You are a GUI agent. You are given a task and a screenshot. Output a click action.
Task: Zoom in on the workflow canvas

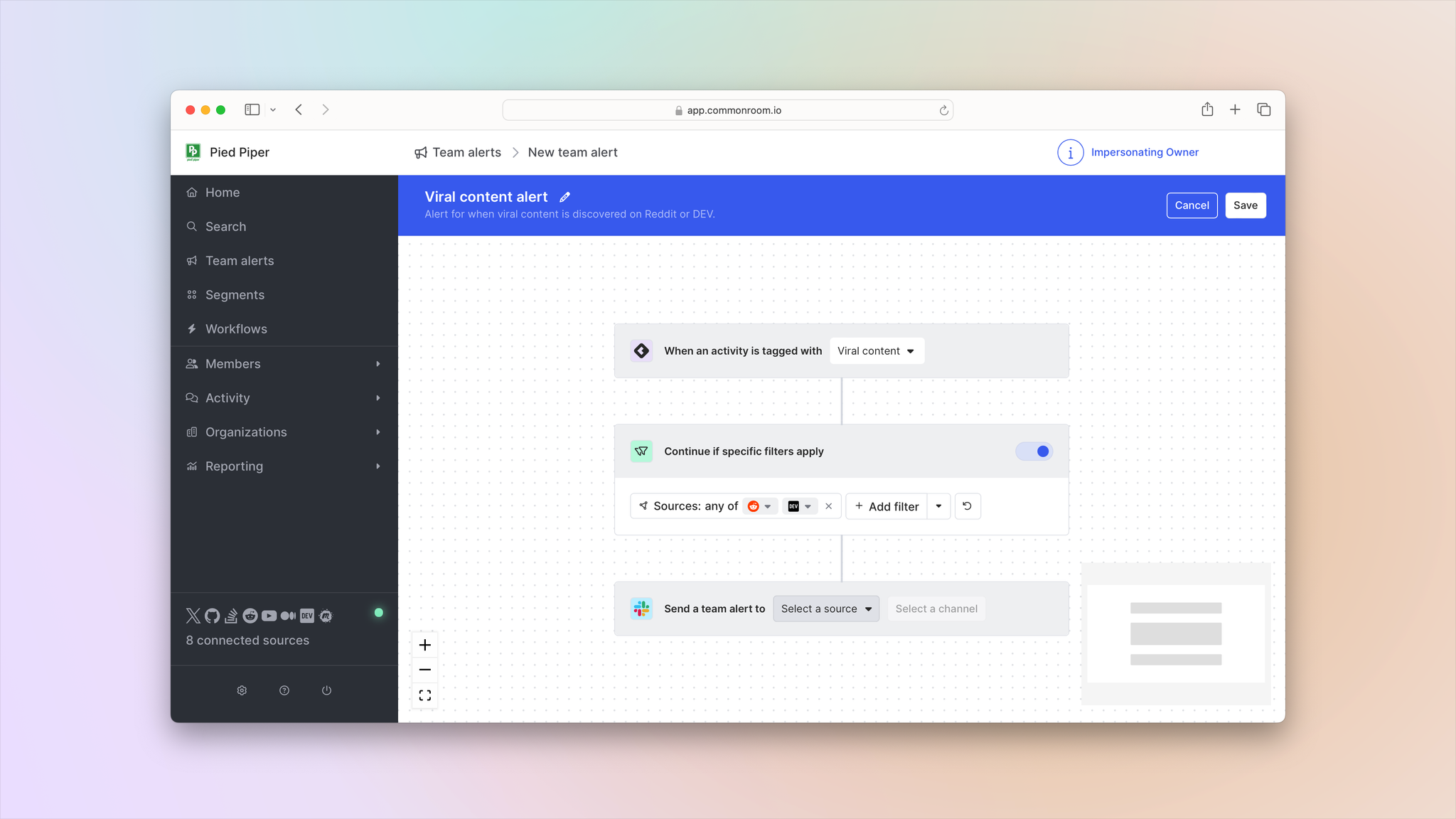point(425,645)
